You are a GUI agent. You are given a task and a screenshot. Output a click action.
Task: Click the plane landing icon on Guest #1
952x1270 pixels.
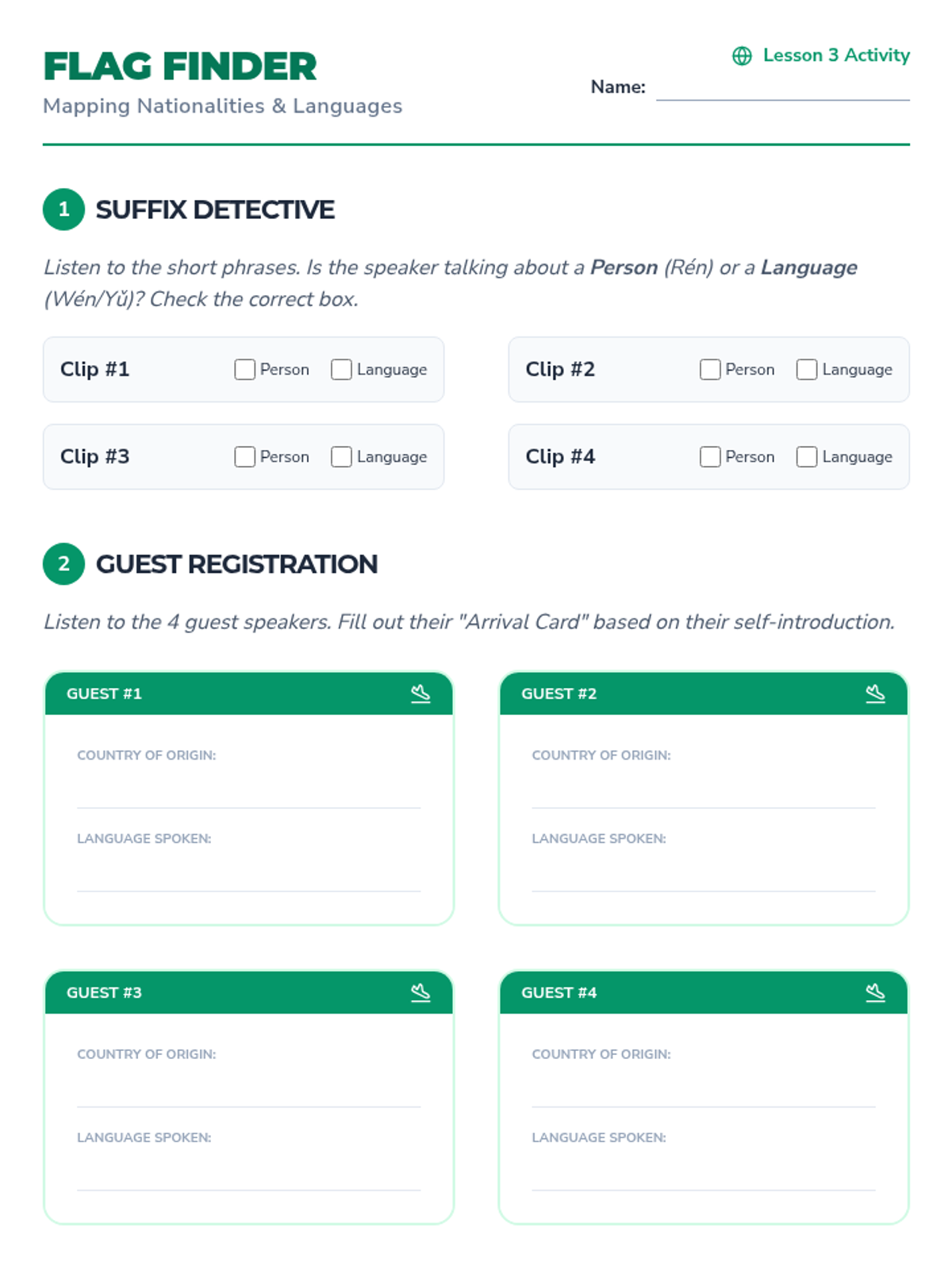420,694
